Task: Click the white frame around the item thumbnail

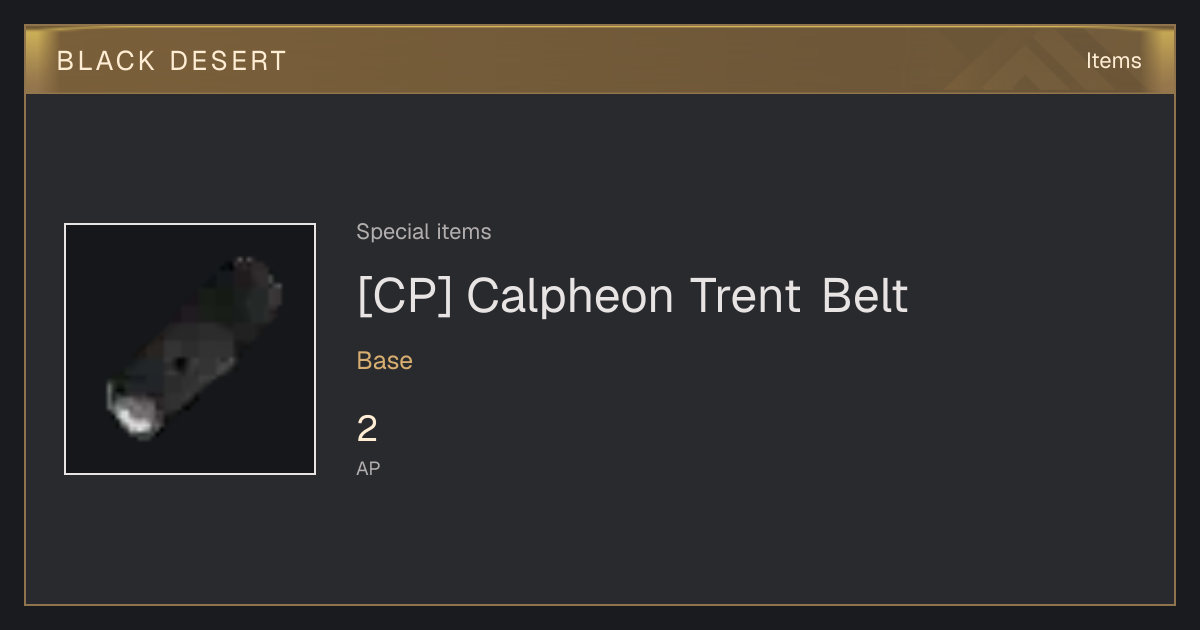Action: tap(190, 225)
